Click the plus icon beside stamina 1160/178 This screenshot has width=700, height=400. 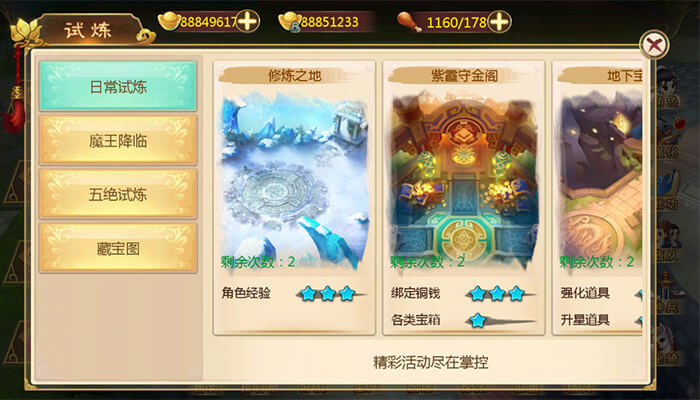point(499,21)
